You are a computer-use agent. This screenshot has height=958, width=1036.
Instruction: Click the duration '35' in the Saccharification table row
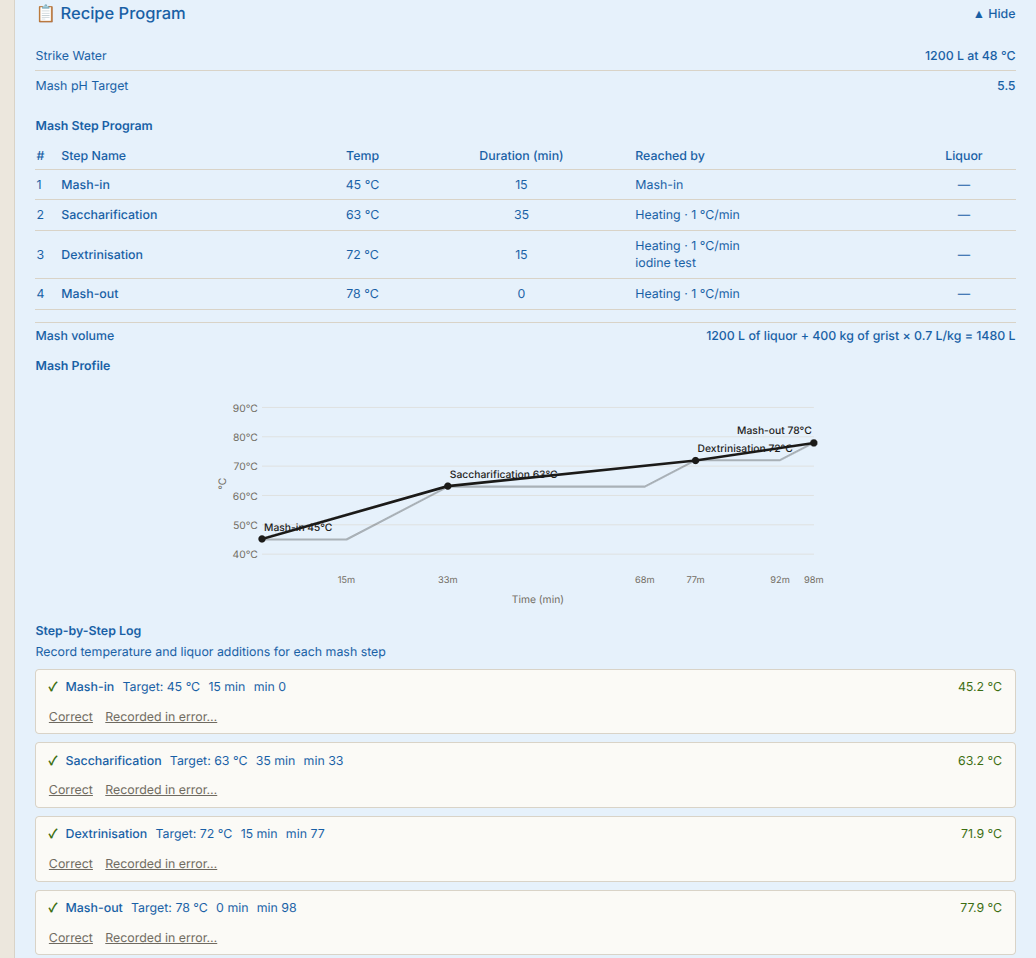[521, 215]
